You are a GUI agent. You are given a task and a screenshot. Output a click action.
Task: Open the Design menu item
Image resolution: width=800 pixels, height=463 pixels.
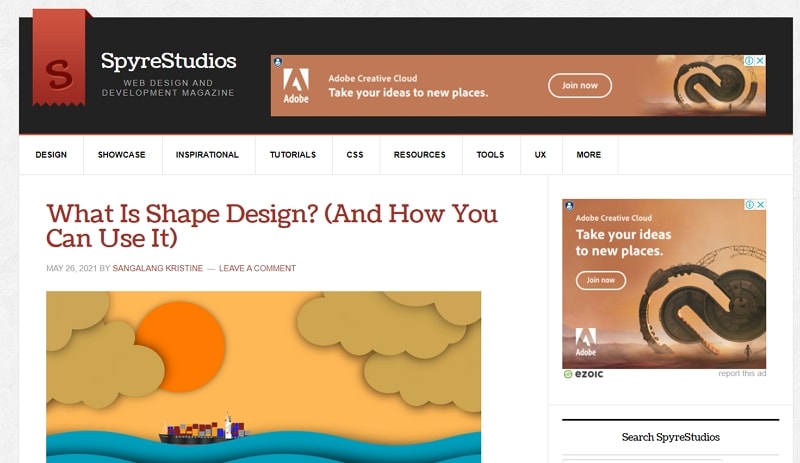(x=51, y=155)
